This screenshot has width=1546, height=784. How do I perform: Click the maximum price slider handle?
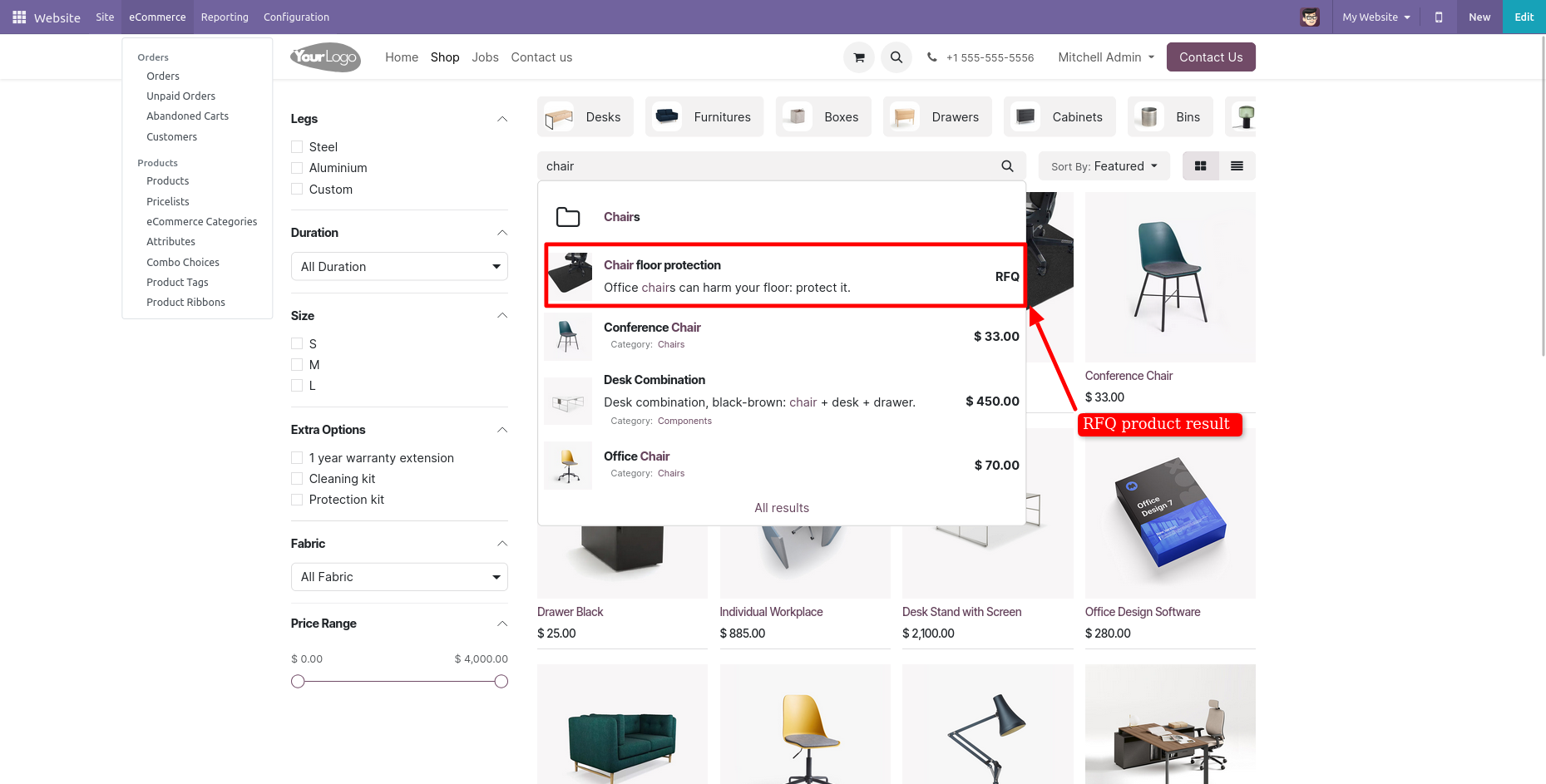[501, 682]
